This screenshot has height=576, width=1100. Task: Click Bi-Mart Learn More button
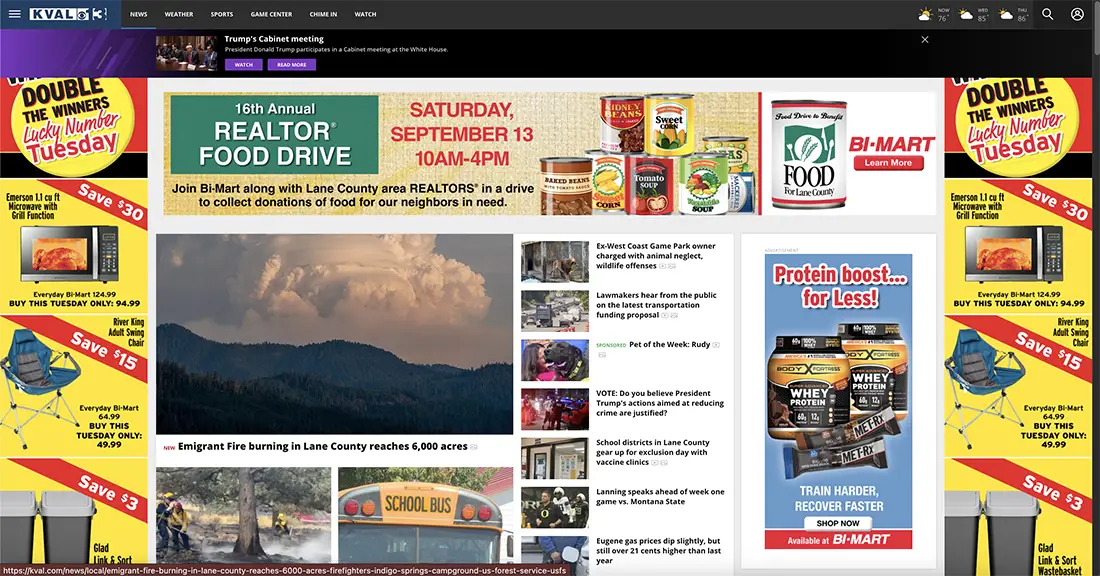[x=888, y=163]
